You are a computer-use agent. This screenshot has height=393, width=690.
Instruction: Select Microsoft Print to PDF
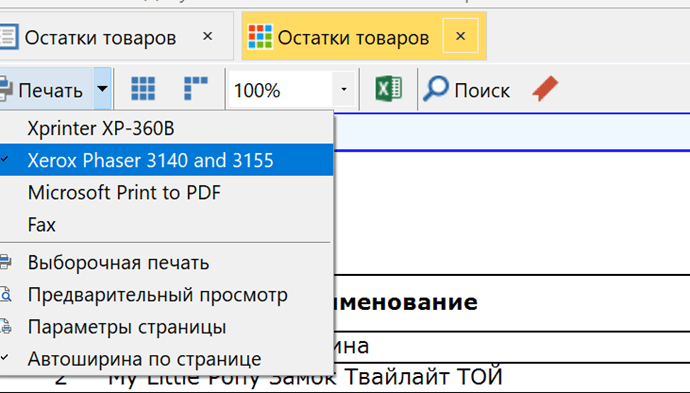[166, 192]
